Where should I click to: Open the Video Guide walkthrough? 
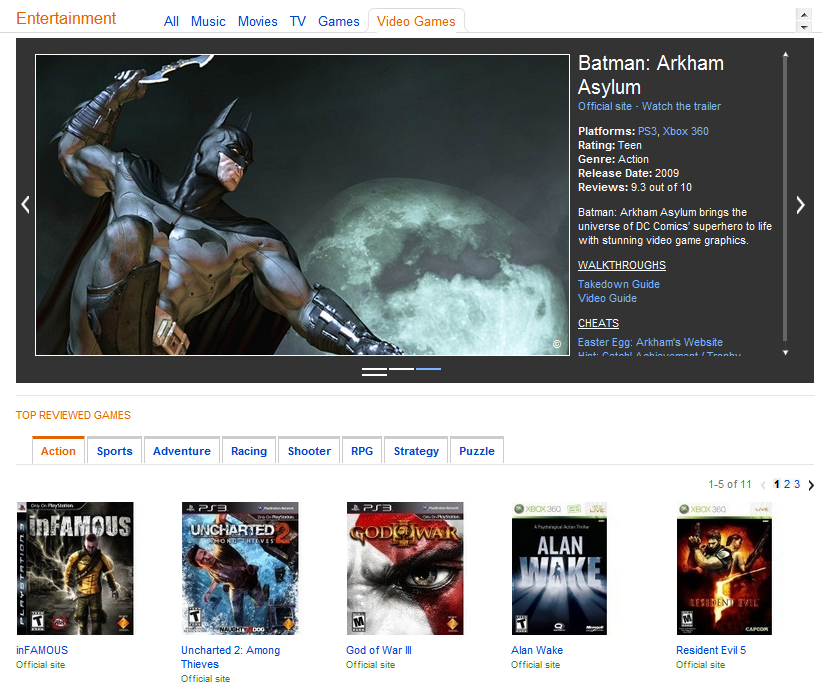pyautogui.click(x=608, y=298)
